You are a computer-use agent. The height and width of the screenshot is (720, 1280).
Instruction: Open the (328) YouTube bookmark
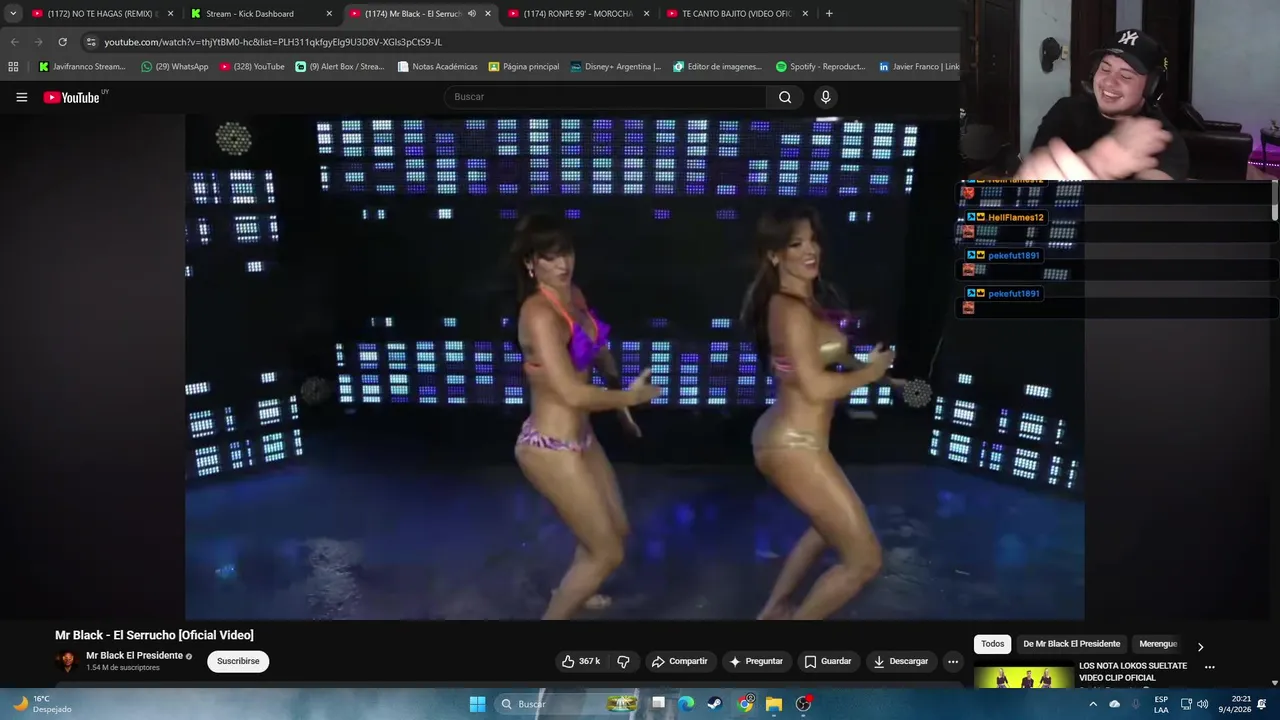click(252, 67)
